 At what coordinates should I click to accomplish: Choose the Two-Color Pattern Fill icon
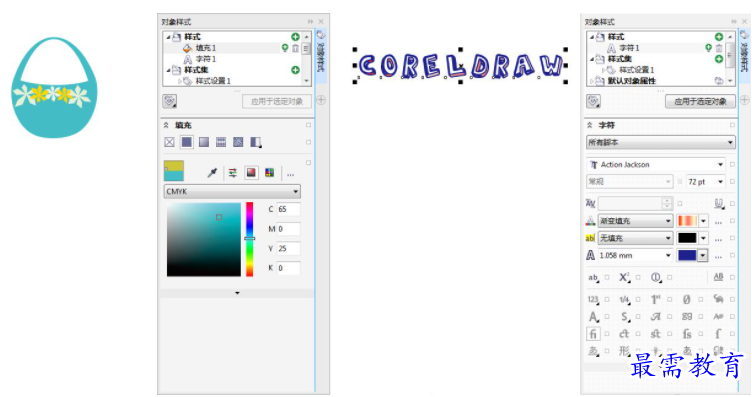tap(256, 142)
